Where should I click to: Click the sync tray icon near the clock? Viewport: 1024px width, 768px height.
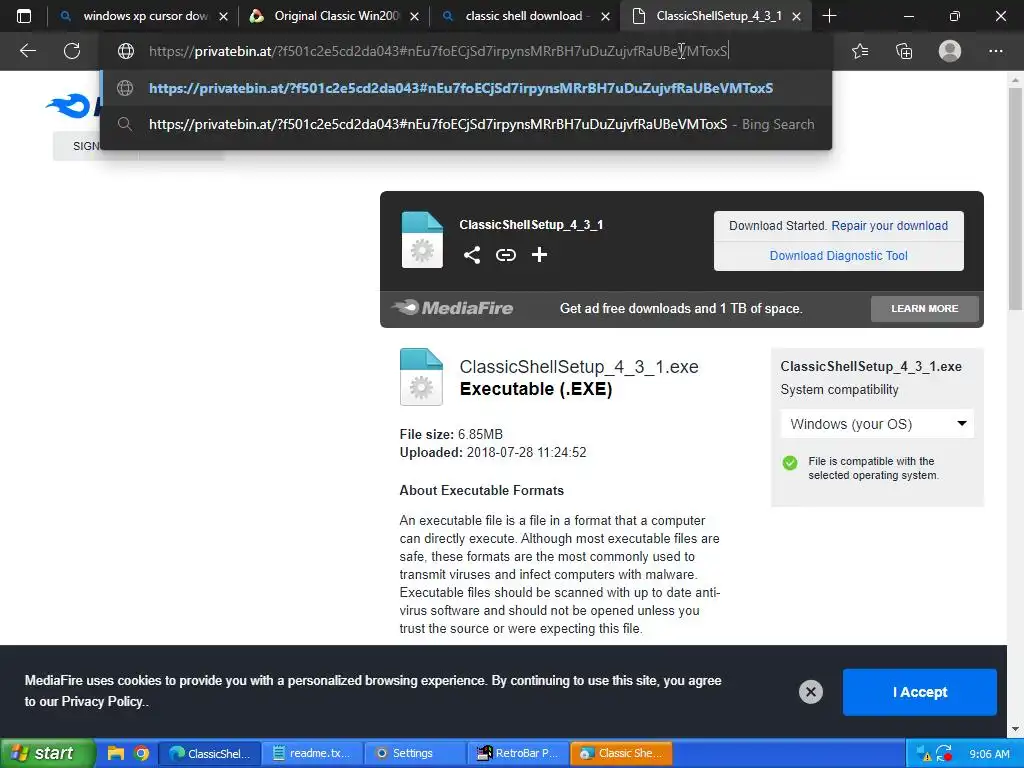pos(944,753)
